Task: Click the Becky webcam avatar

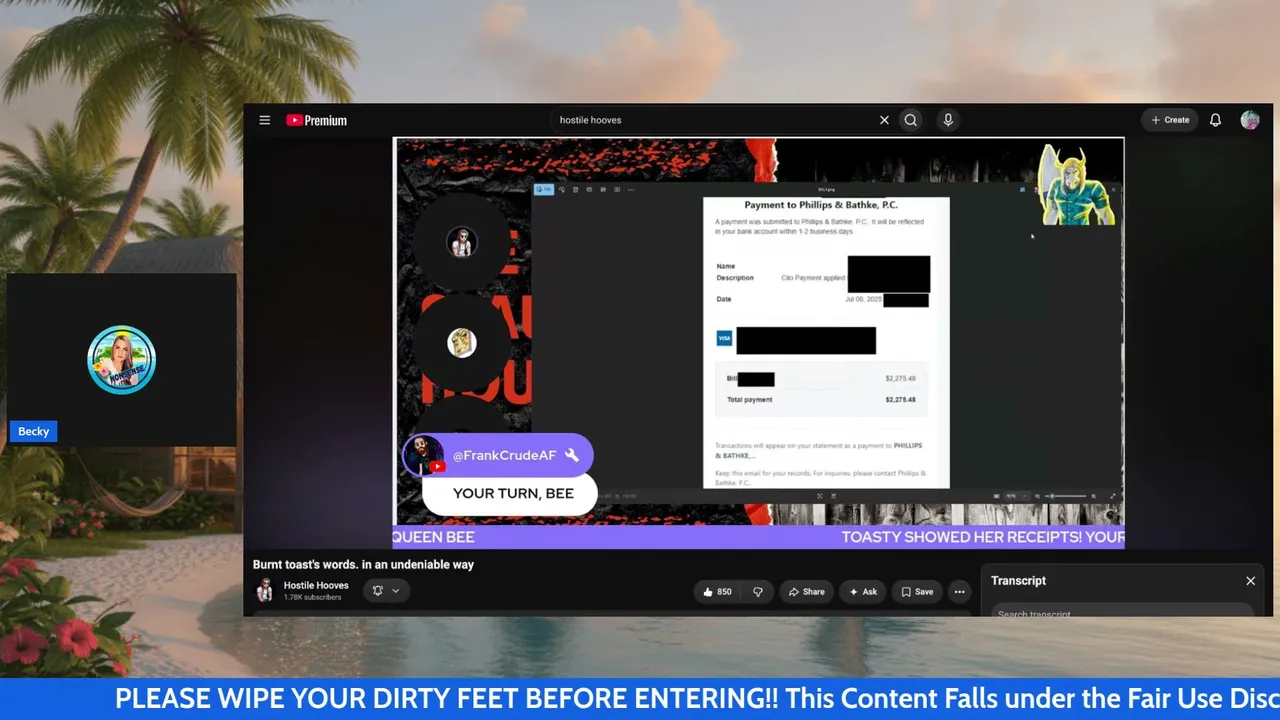Action: (x=122, y=360)
